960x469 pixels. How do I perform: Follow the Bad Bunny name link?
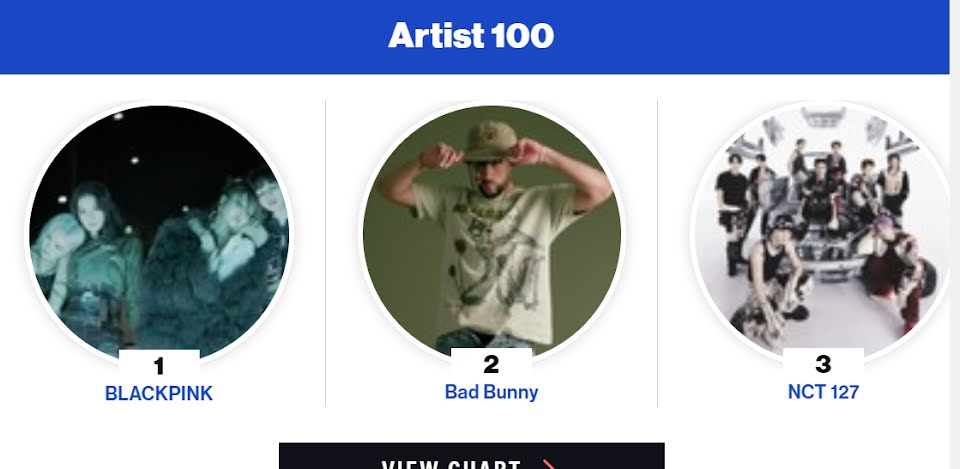click(x=492, y=392)
